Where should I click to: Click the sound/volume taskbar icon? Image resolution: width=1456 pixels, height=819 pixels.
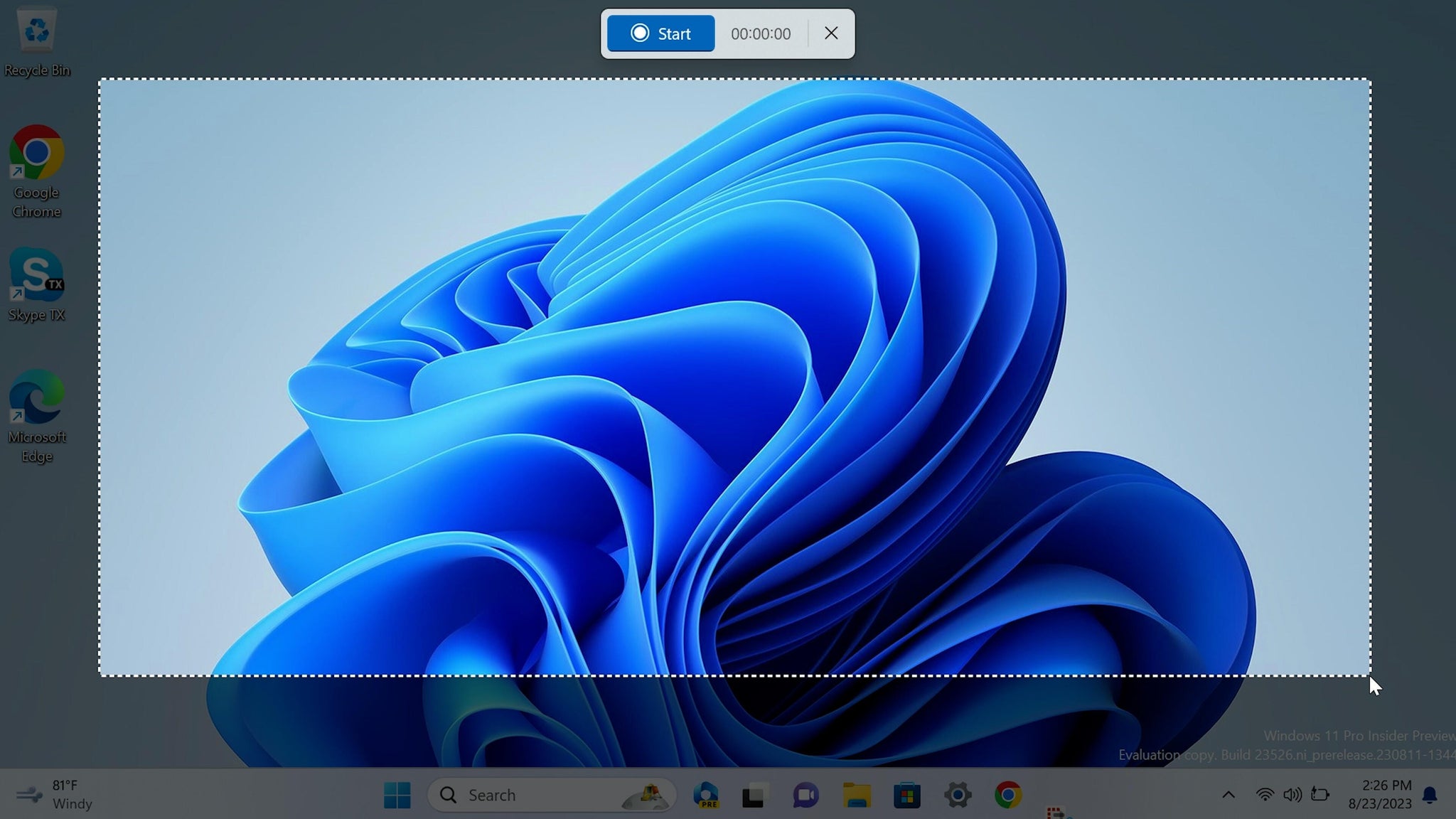[1291, 795]
